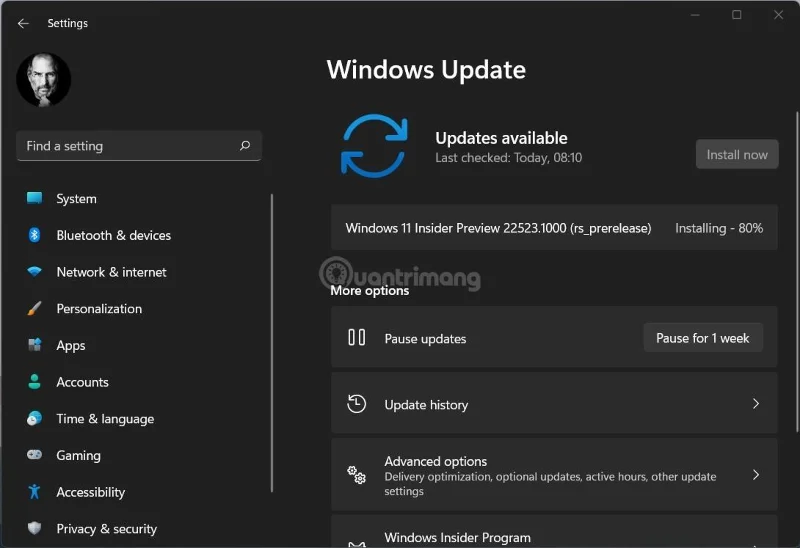Click the Privacy & security shield icon
The height and width of the screenshot is (548, 800).
tap(34, 528)
